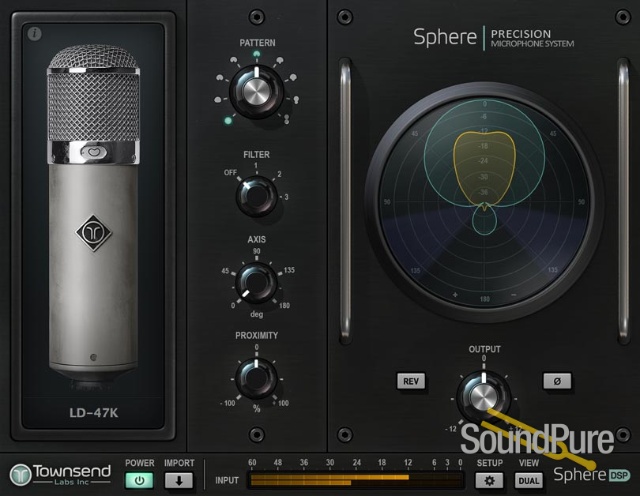Click the Proximity knob
Screen dimensions: 640x496
[256, 379]
